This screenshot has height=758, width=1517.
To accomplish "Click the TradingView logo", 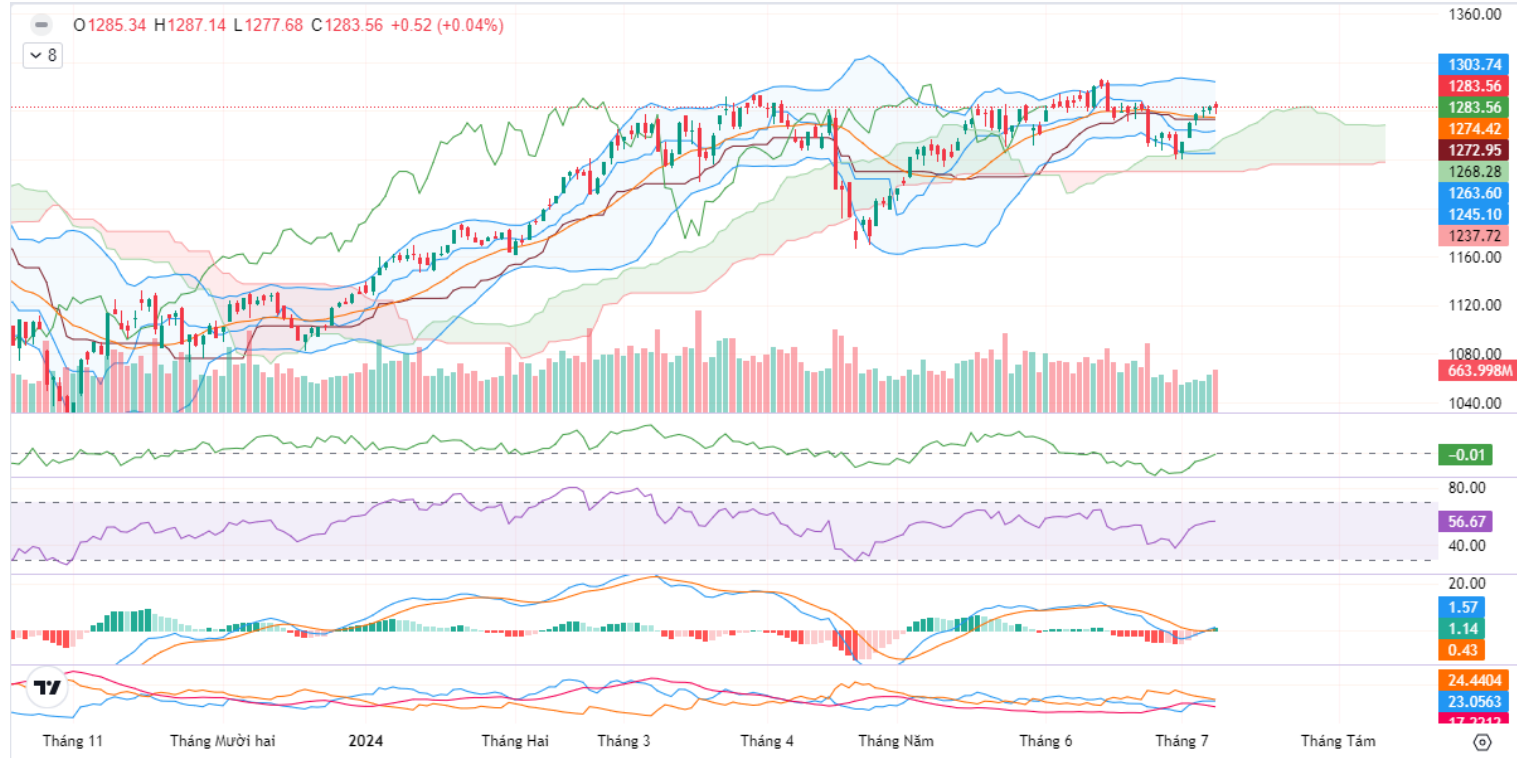I will pyautogui.click(x=45, y=688).
